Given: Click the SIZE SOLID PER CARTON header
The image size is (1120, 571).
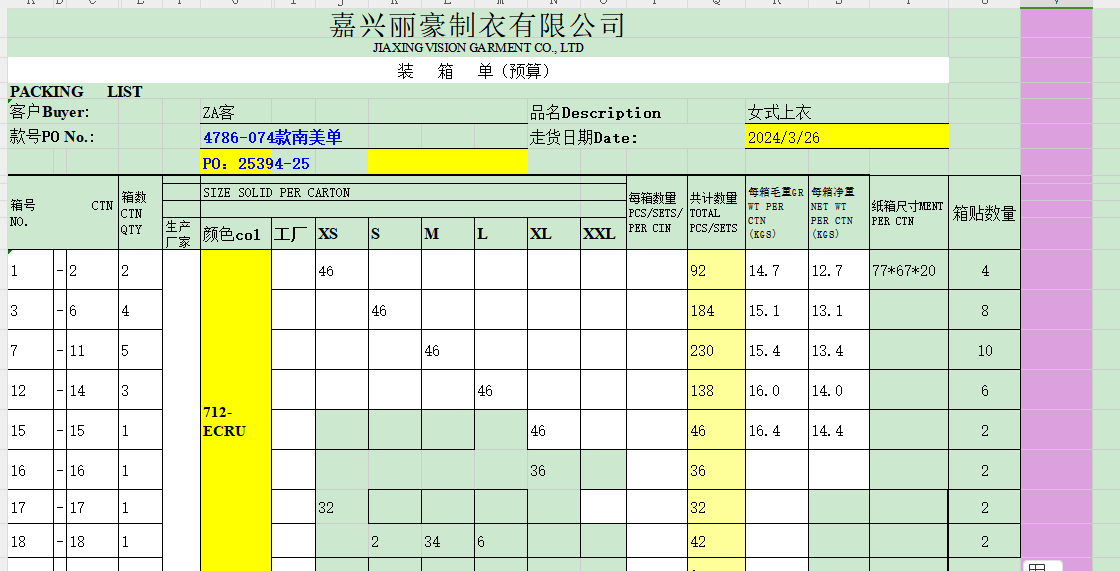Looking at the screenshot, I should [277, 192].
